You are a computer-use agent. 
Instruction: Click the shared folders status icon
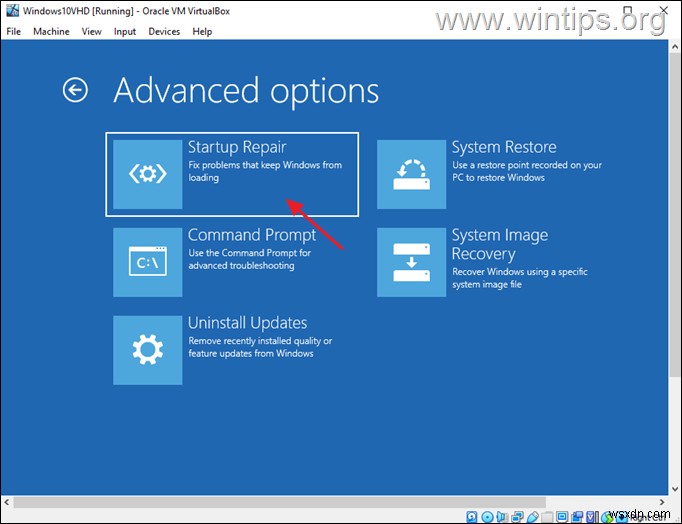click(547, 517)
